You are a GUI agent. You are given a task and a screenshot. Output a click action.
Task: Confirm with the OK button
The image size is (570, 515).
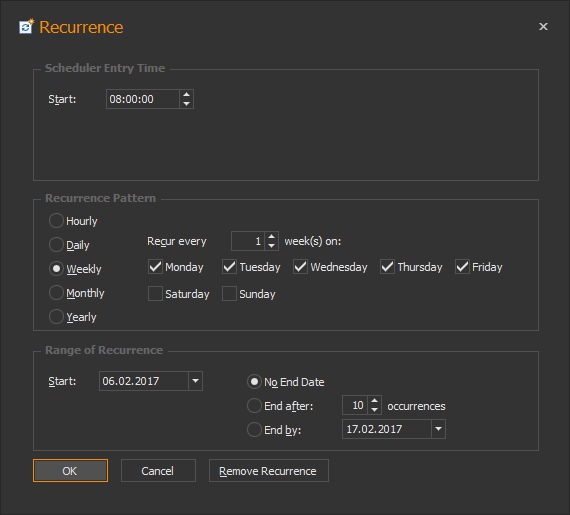click(x=71, y=471)
